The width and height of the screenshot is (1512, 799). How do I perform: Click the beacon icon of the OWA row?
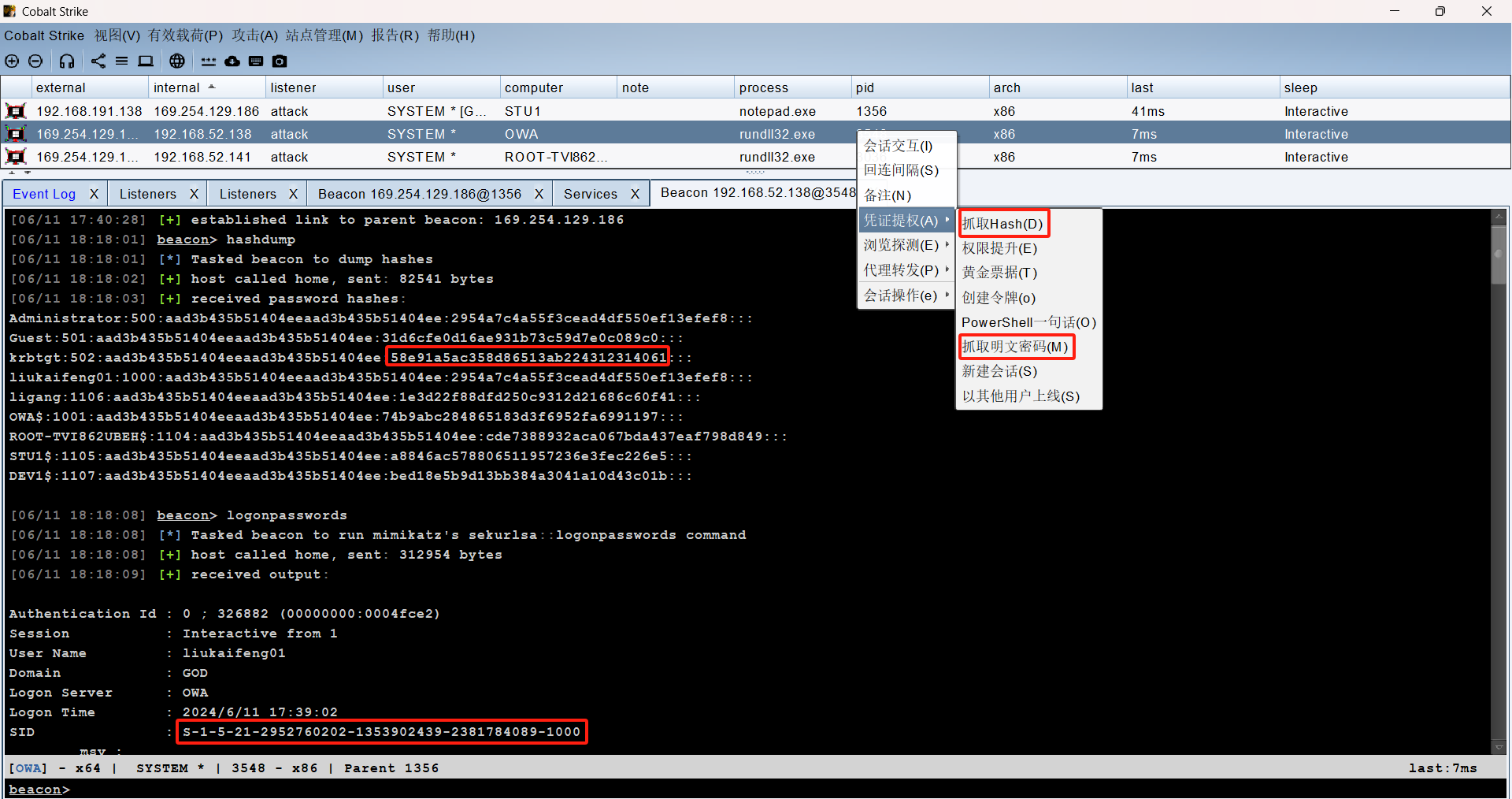tap(16, 134)
